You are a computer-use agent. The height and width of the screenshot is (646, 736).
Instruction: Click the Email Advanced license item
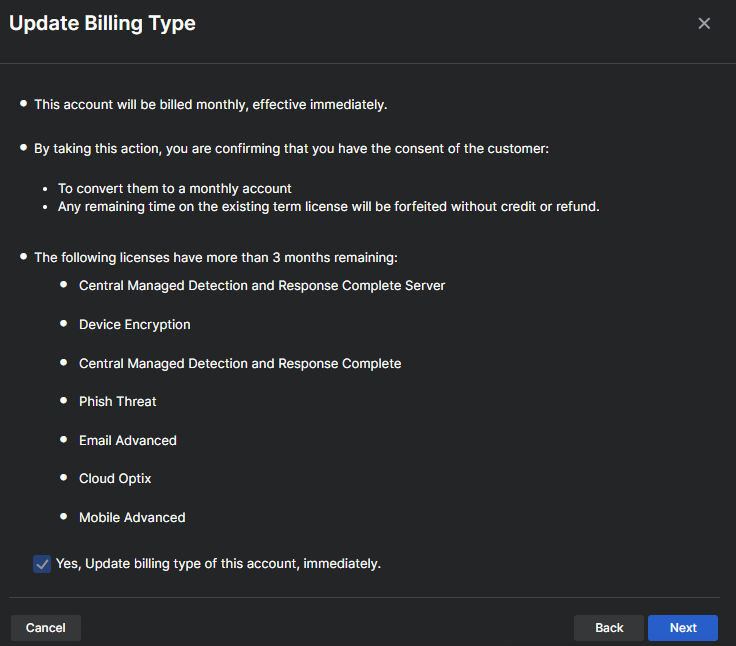pyautogui.click(x=128, y=441)
